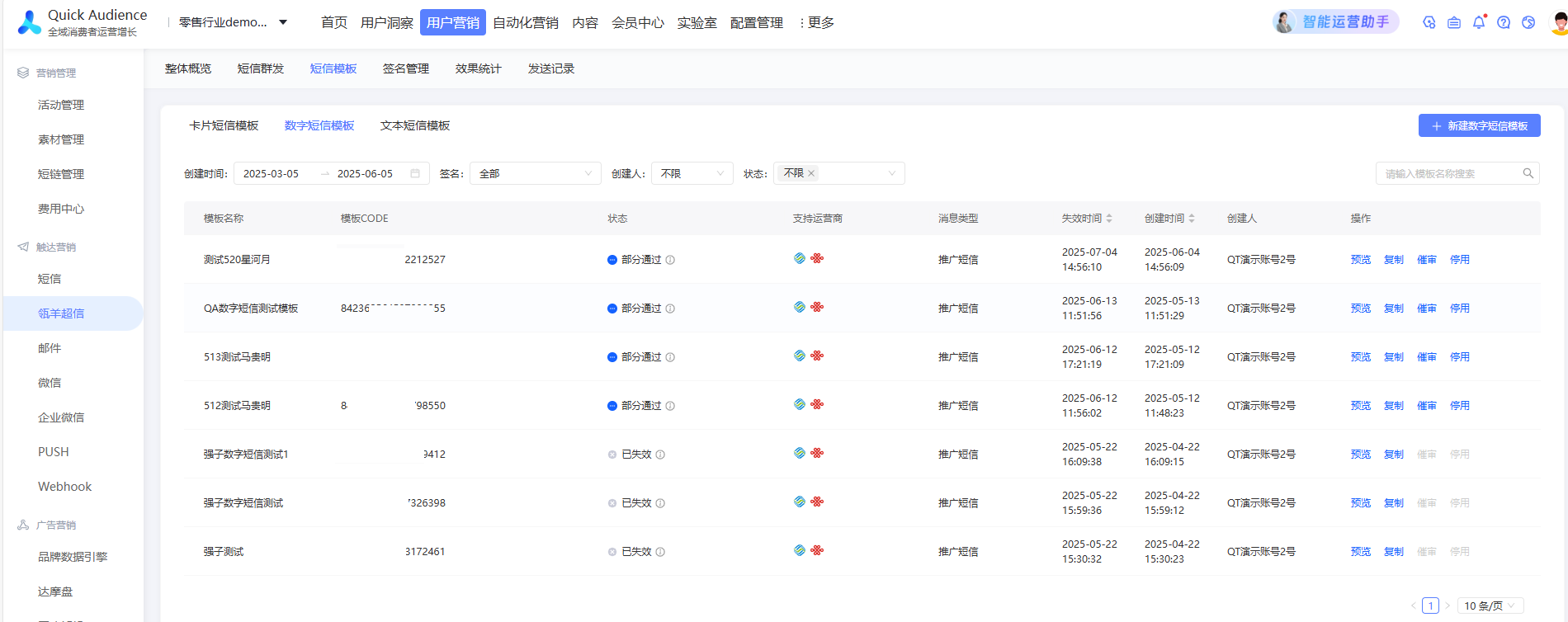The image size is (1568, 622).
Task: Open 费用中心 in the sidebar
Action: pos(61,209)
